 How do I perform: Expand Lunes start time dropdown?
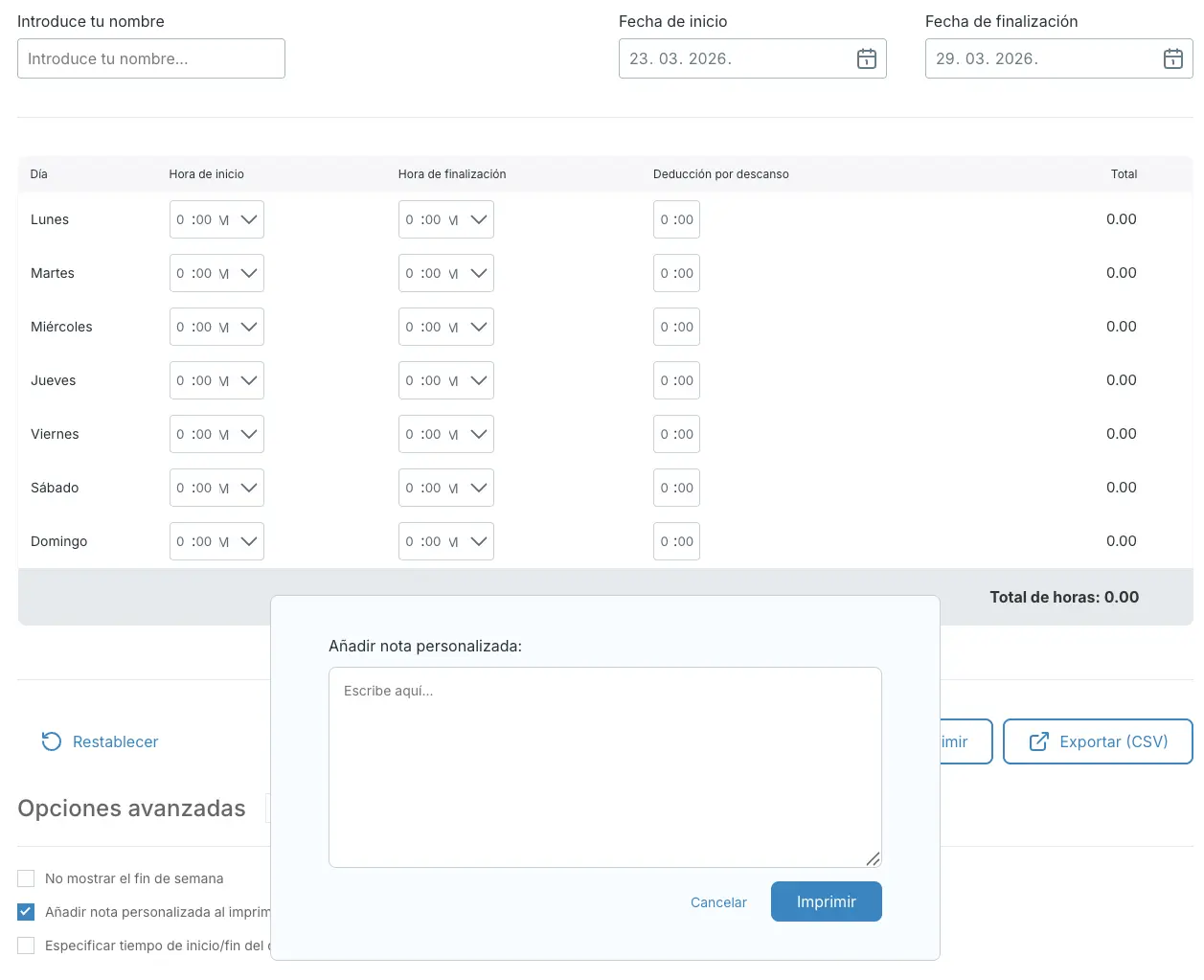[249, 219]
